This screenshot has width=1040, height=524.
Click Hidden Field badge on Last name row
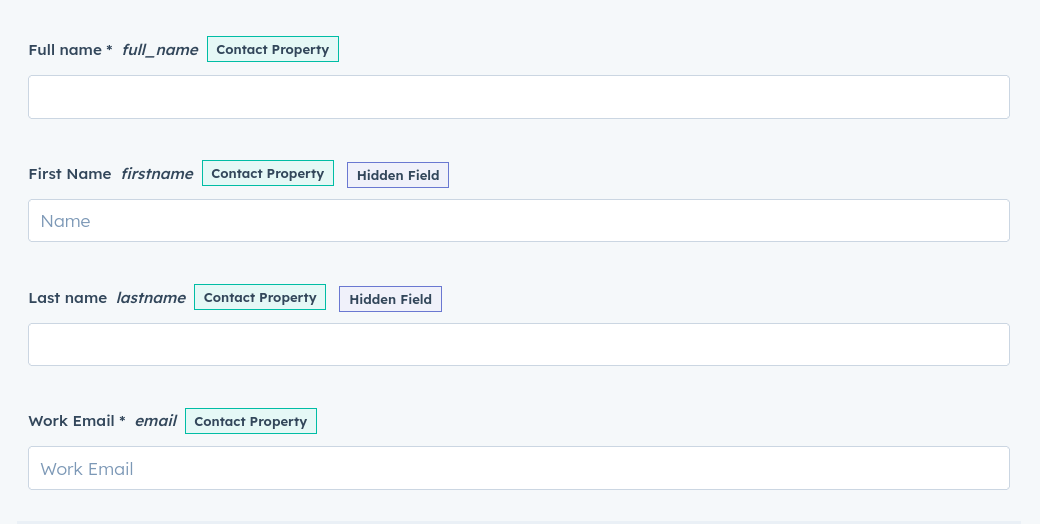(x=390, y=299)
